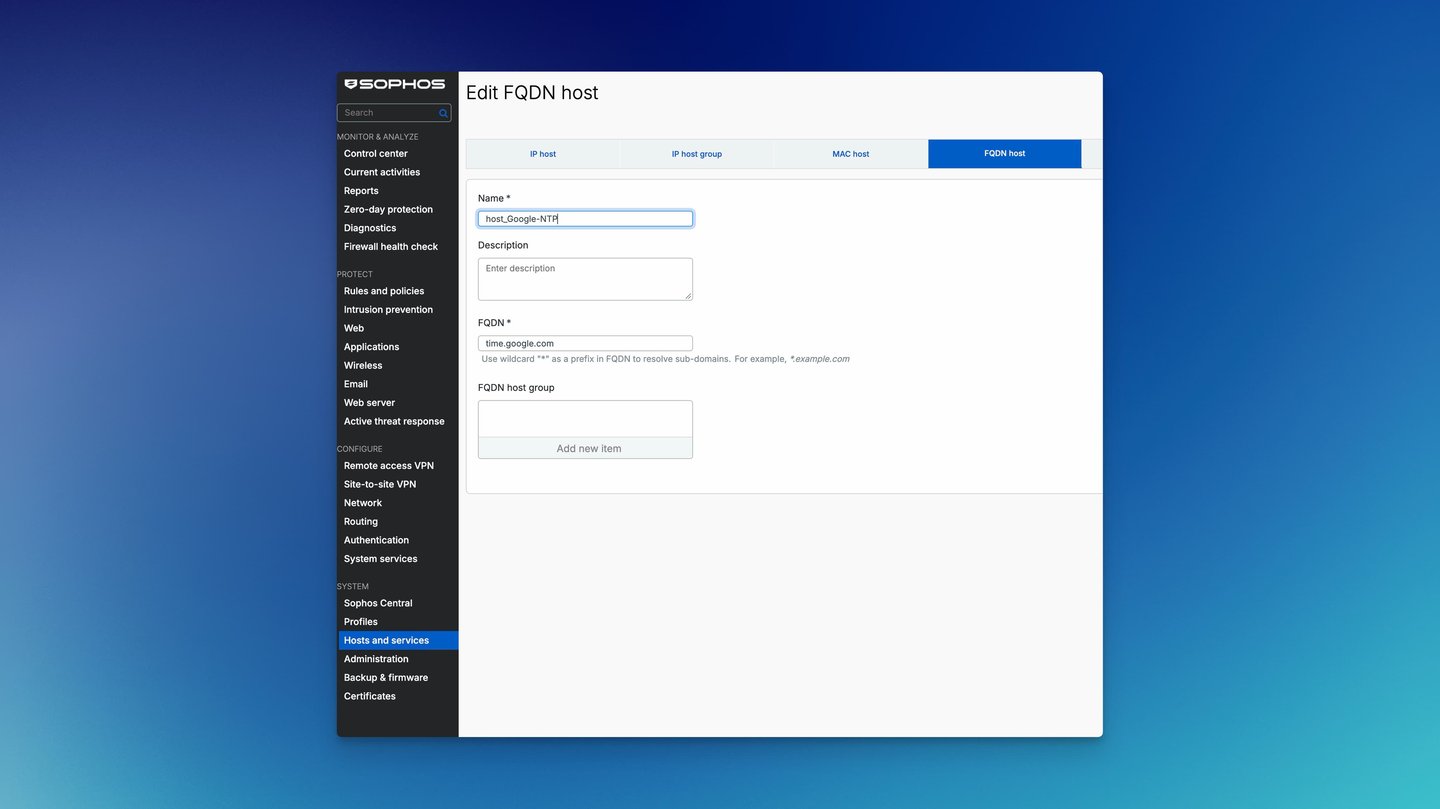The width and height of the screenshot is (1440, 809).
Task: Open Certificates menu item
Action: [x=370, y=696]
